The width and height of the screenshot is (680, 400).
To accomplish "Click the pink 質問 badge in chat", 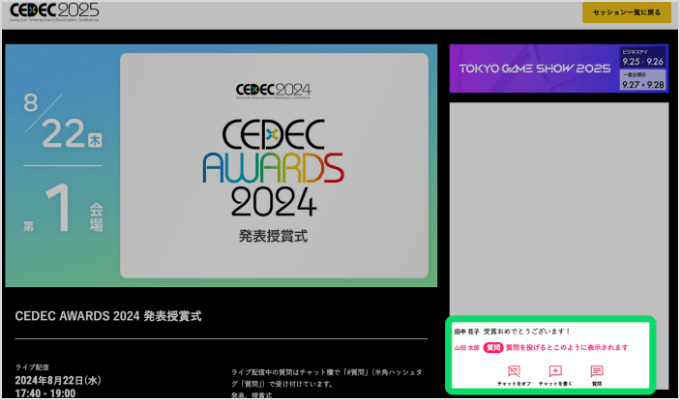I will click(493, 348).
